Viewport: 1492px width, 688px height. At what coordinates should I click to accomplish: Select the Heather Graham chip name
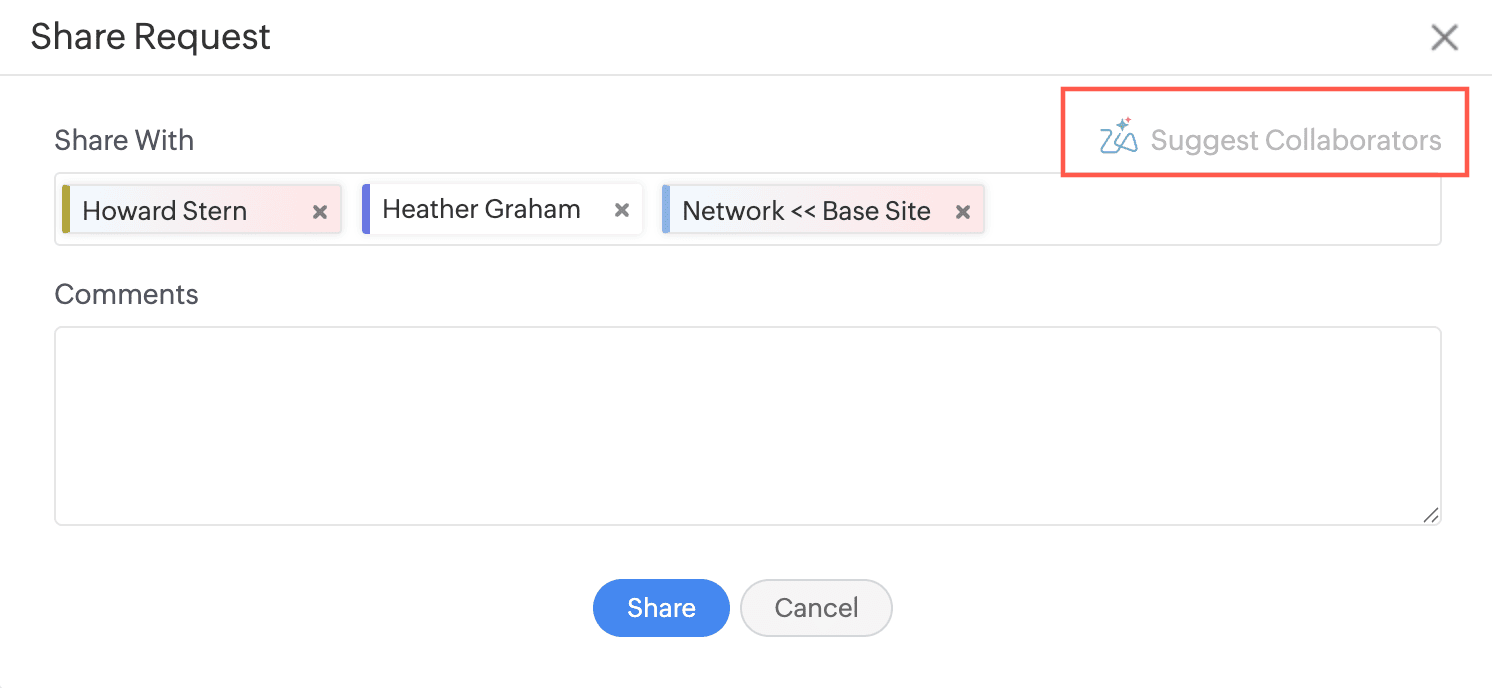coord(481,209)
